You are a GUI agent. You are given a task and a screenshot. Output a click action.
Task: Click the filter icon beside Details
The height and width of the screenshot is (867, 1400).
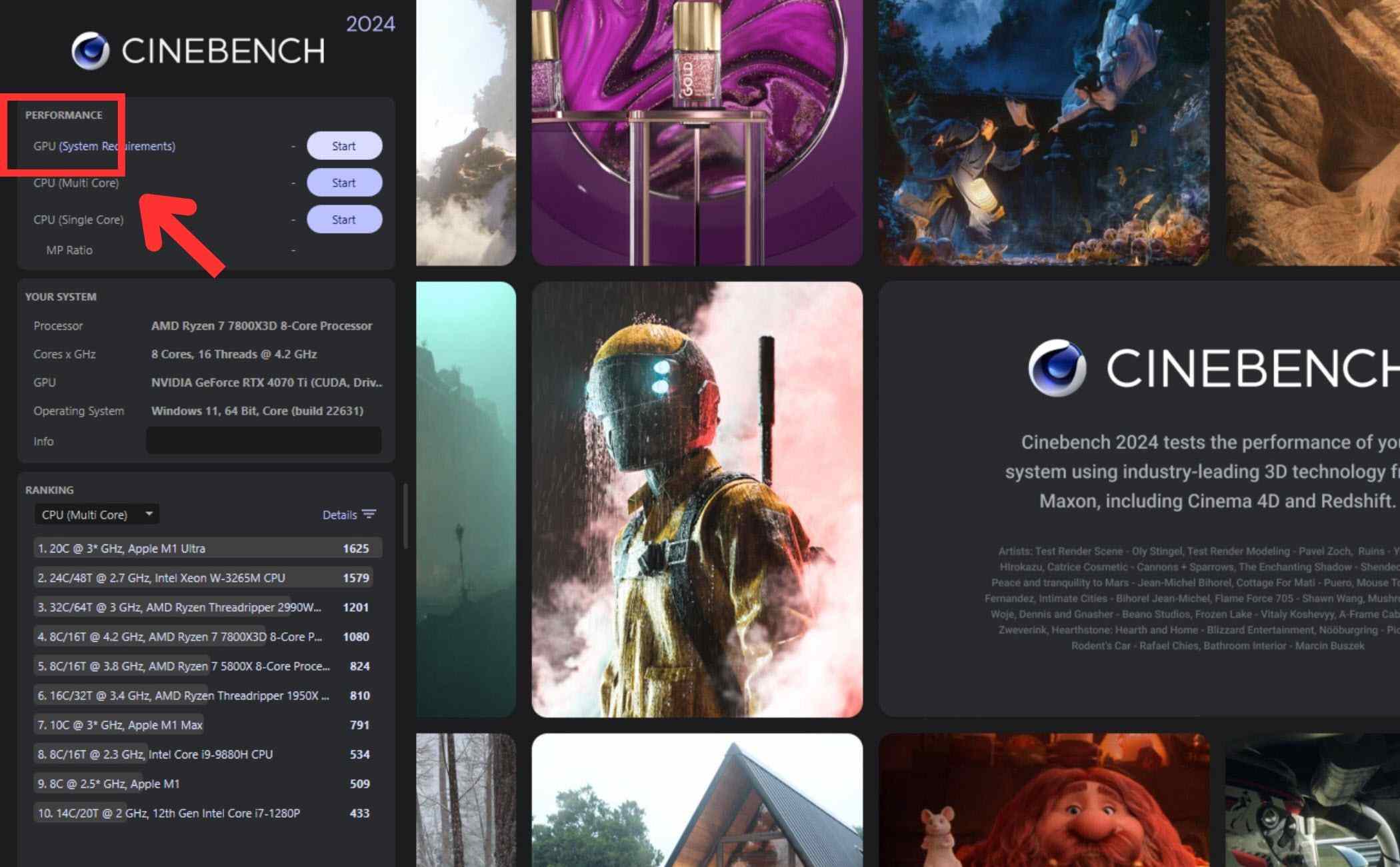tap(369, 514)
